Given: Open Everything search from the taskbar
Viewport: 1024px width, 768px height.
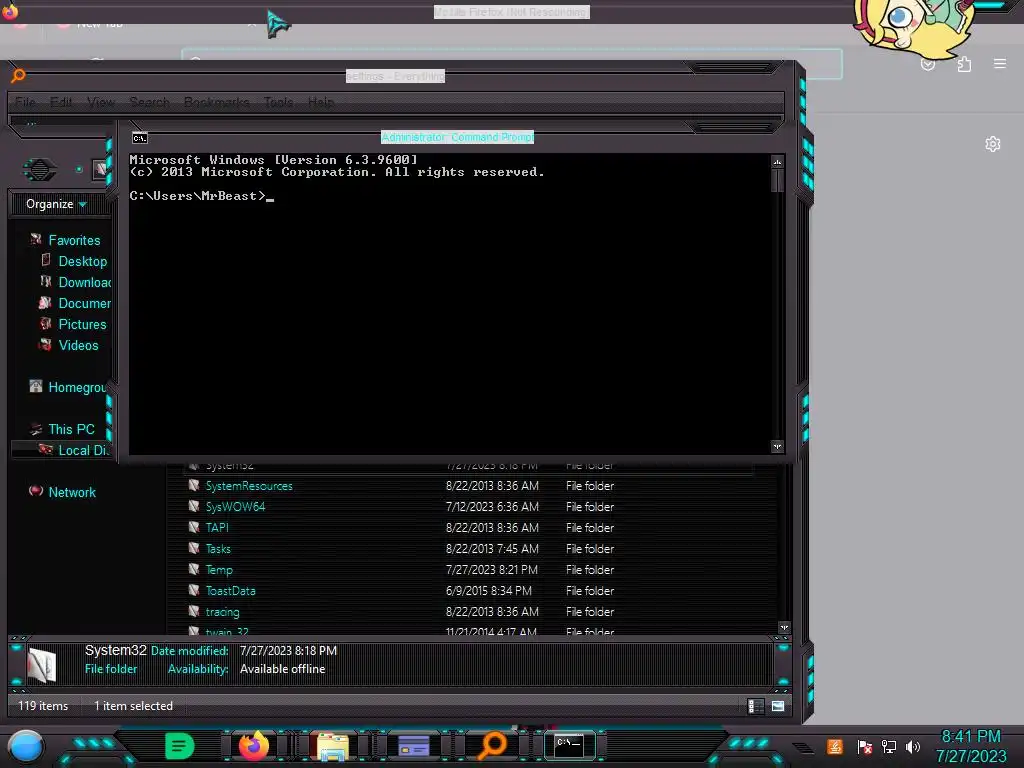Looking at the screenshot, I should coord(492,746).
